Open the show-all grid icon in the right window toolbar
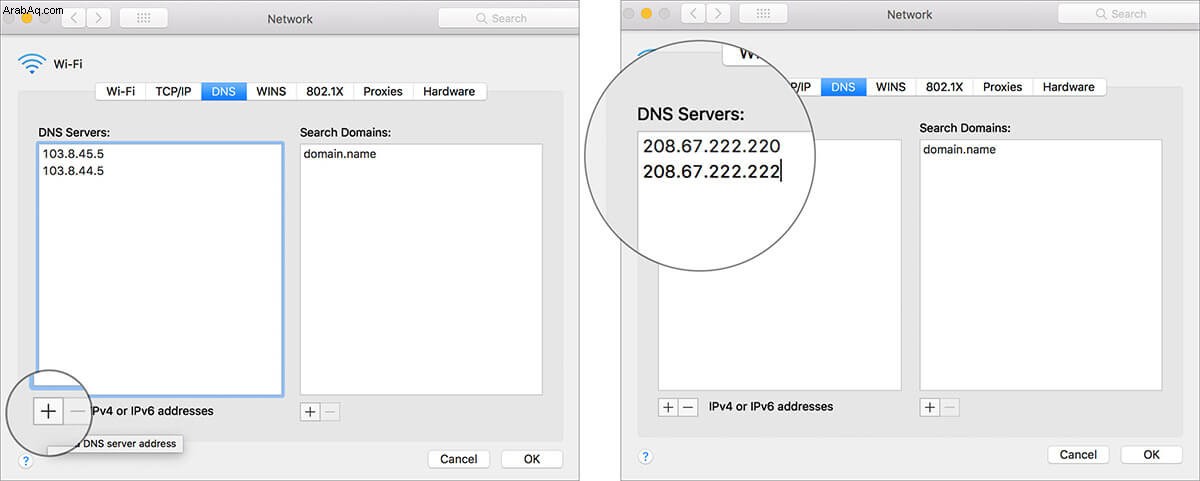 (763, 14)
